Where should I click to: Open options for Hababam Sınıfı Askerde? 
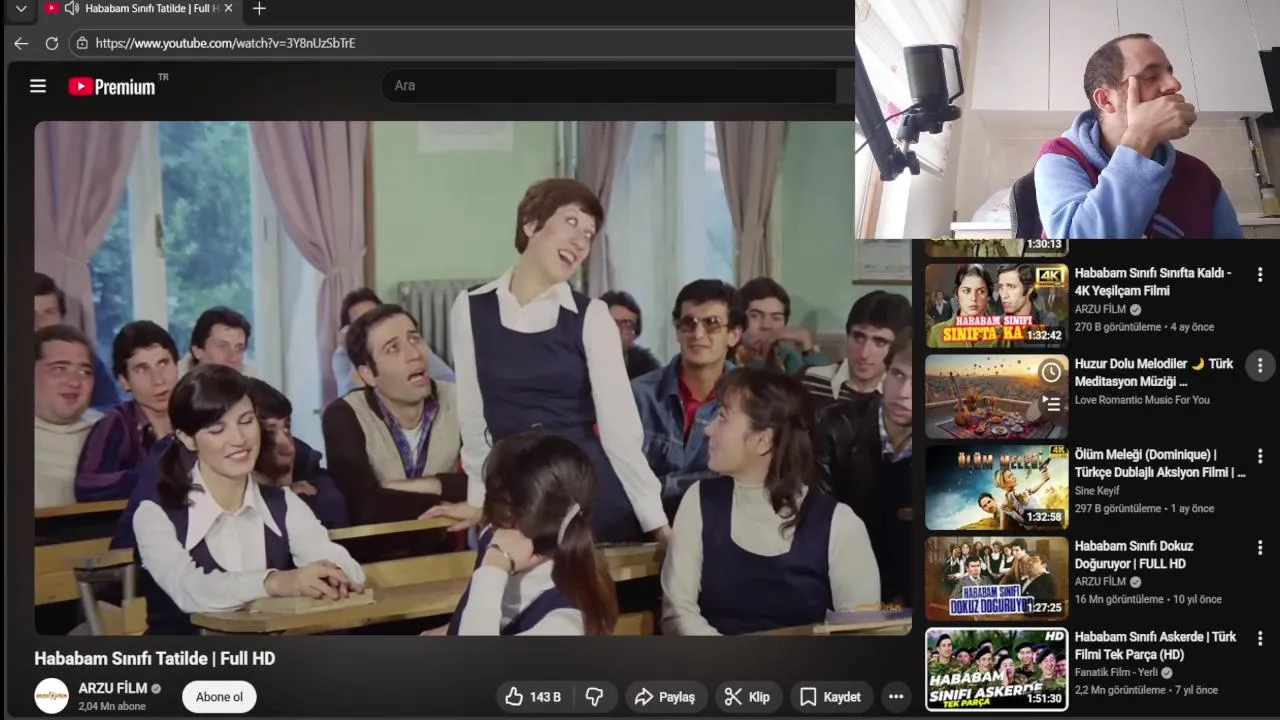1260,638
